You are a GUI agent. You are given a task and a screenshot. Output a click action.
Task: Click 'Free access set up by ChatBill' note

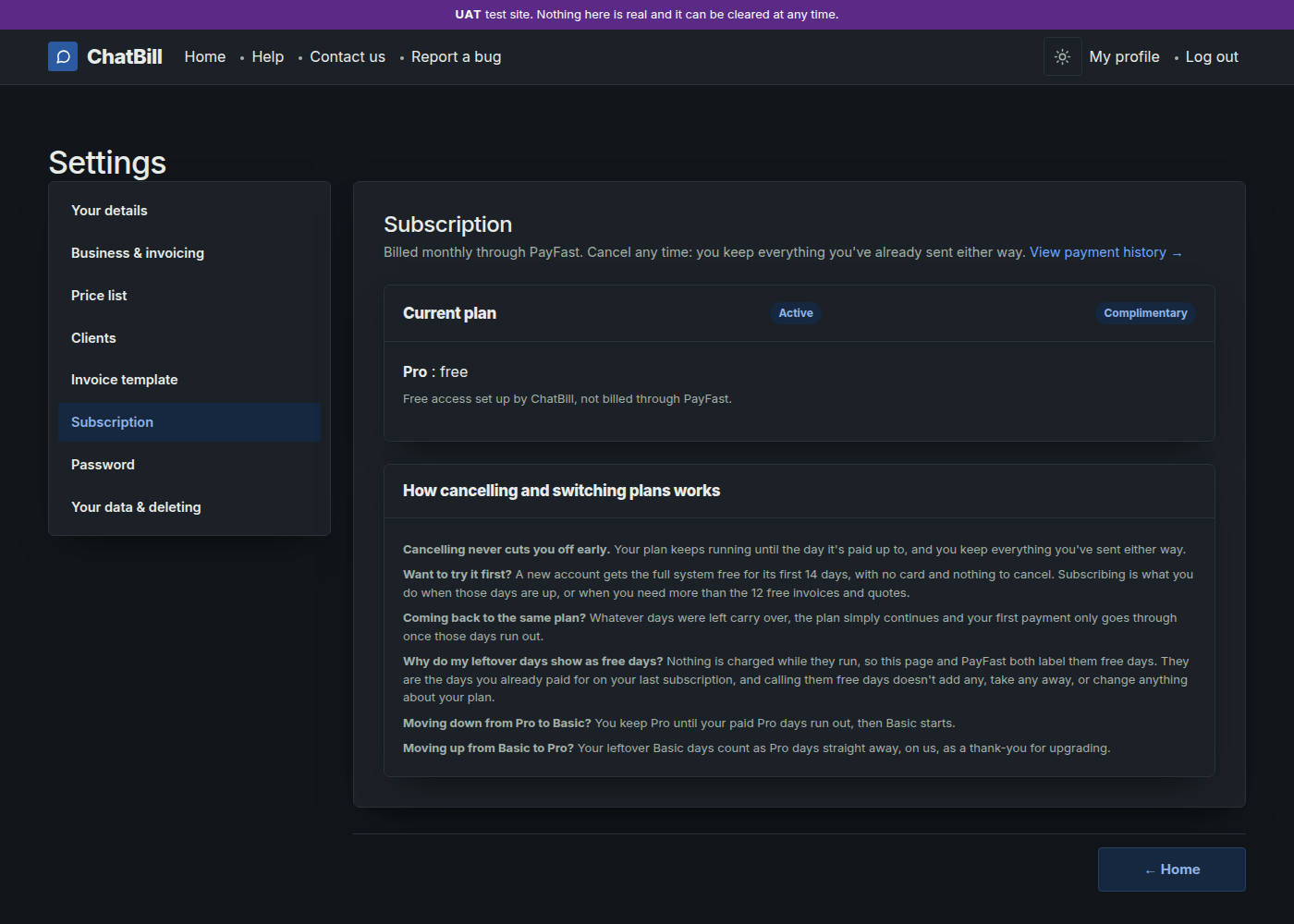coord(568,399)
